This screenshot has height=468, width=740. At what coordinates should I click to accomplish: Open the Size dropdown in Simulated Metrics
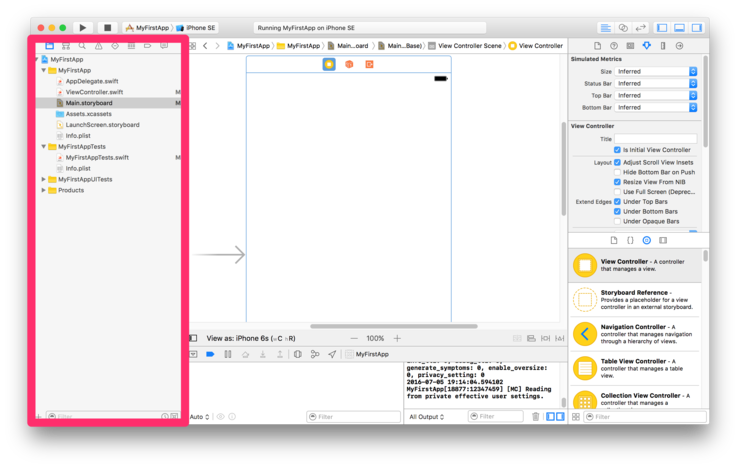coord(656,71)
